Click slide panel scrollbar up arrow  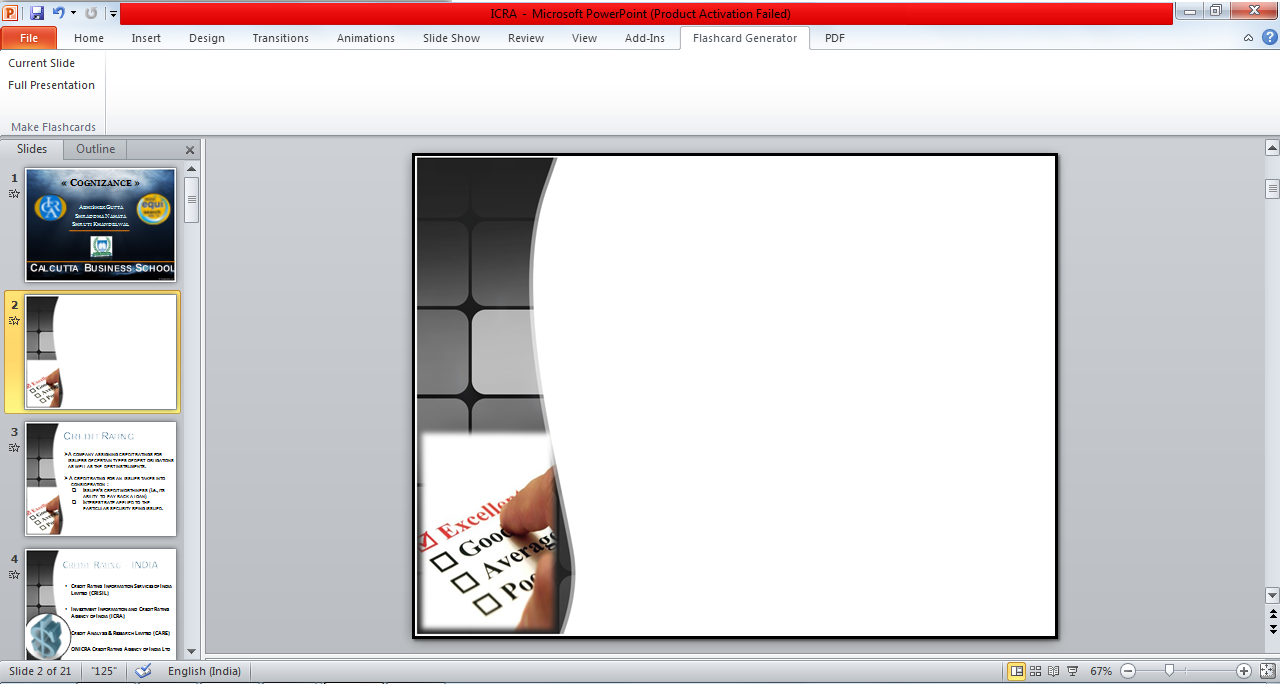pos(191,169)
